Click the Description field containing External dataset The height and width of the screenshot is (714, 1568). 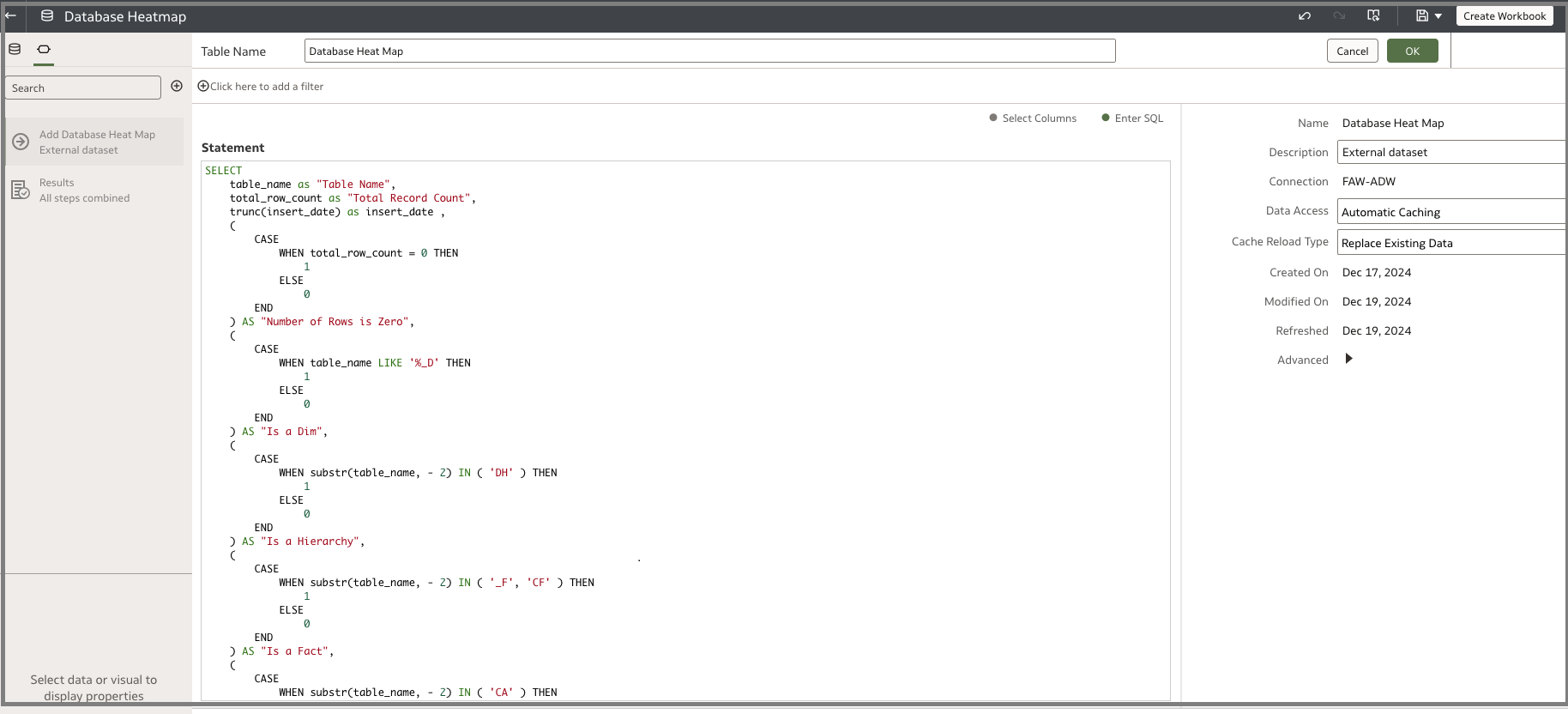1451,152
